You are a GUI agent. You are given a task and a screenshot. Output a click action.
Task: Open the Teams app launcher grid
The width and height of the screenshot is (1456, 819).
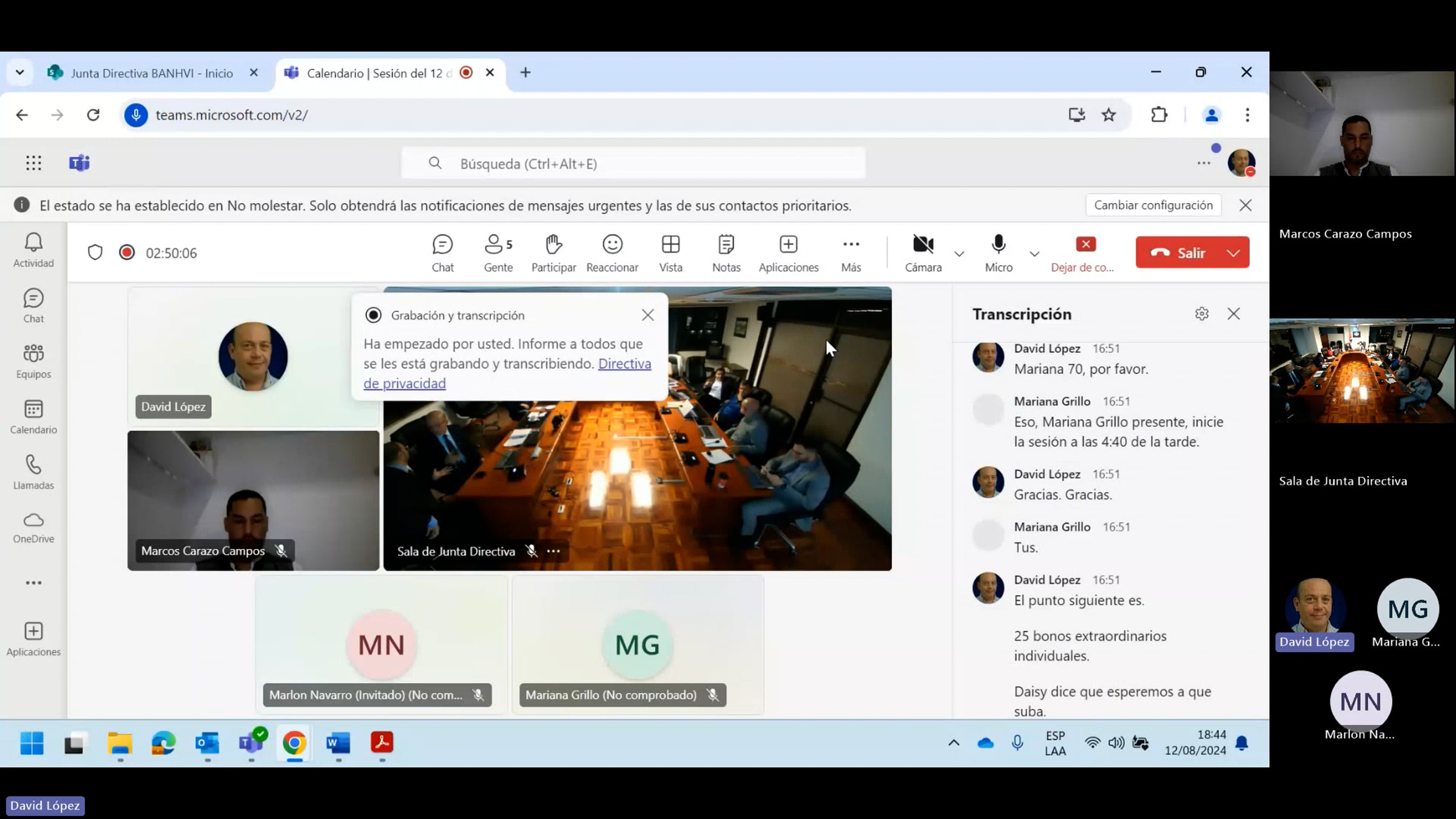[x=33, y=163]
